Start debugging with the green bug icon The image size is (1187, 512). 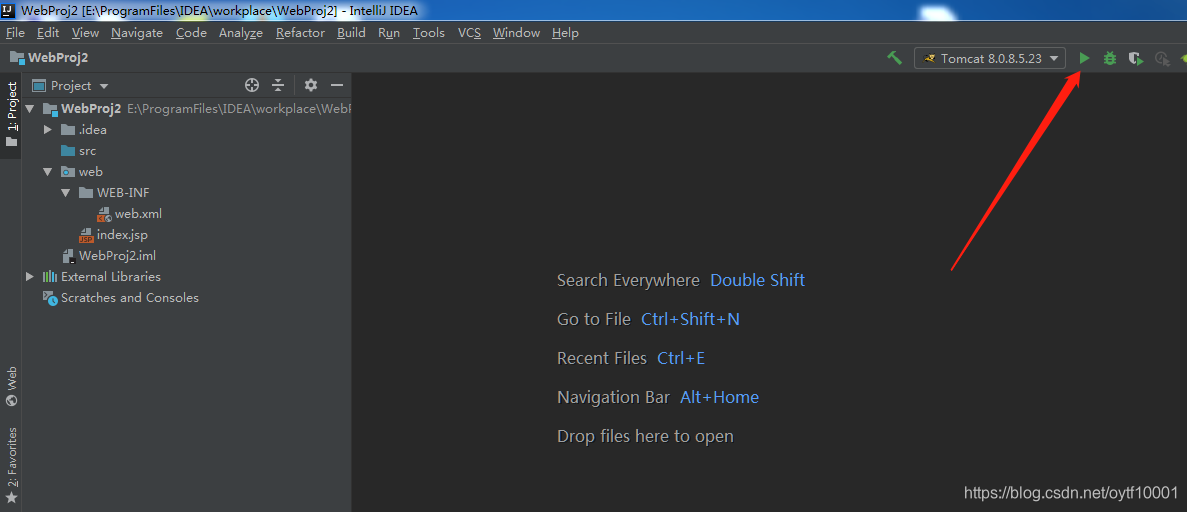(1110, 58)
